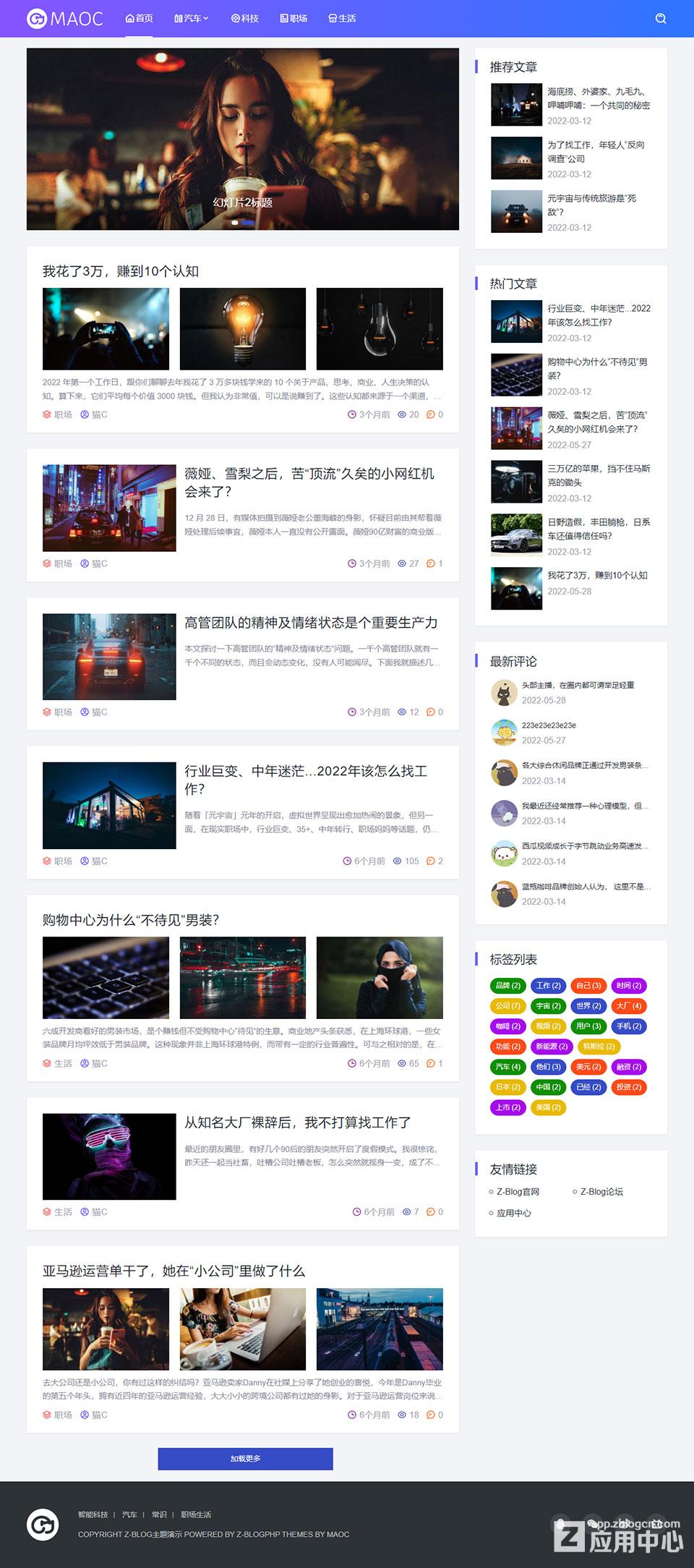This screenshot has height=1568, width=694.
Task: Expand the 汽车 dropdown menu
Action: [x=191, y=19]
